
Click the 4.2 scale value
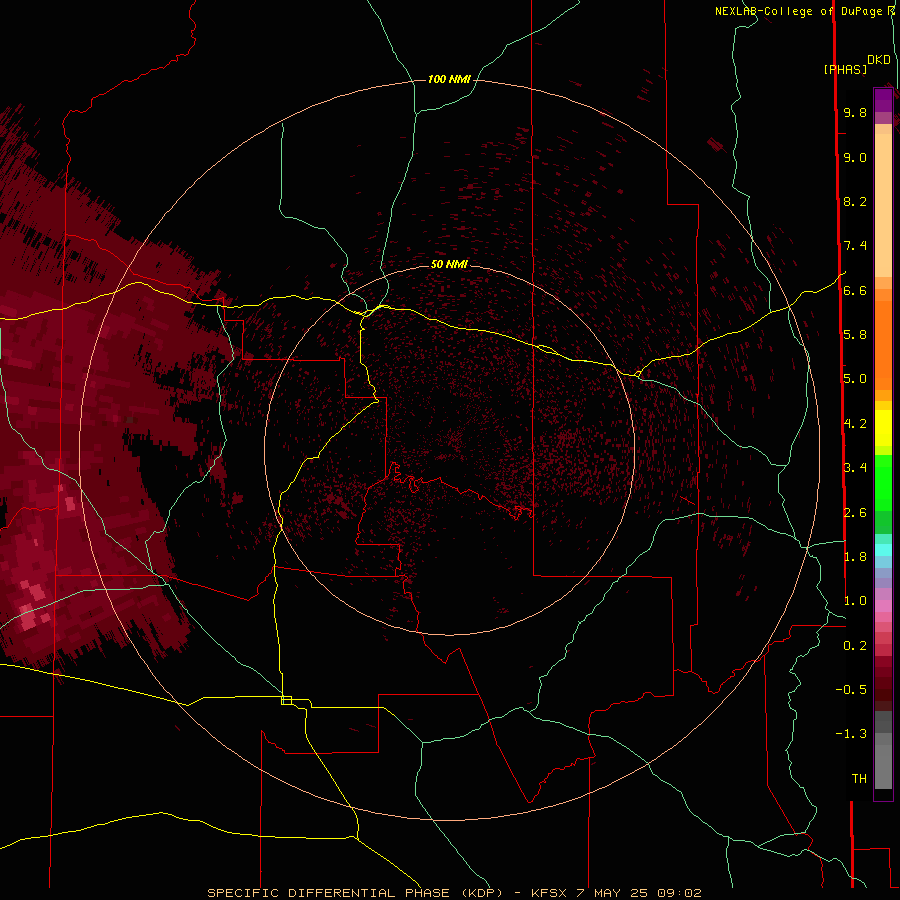point(855,424)
